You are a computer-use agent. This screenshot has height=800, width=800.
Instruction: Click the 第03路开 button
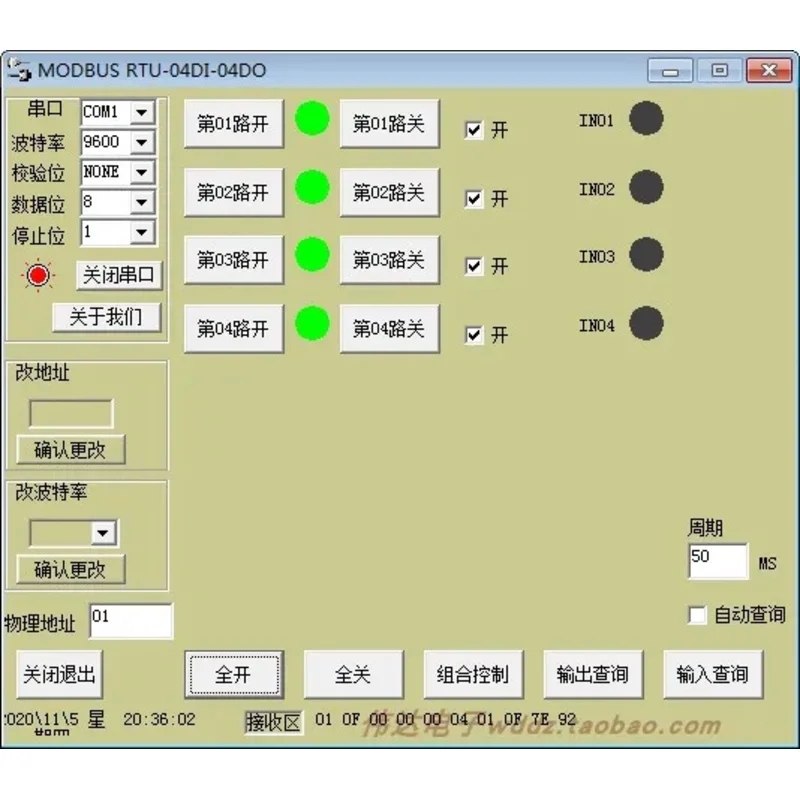point(234,260)
